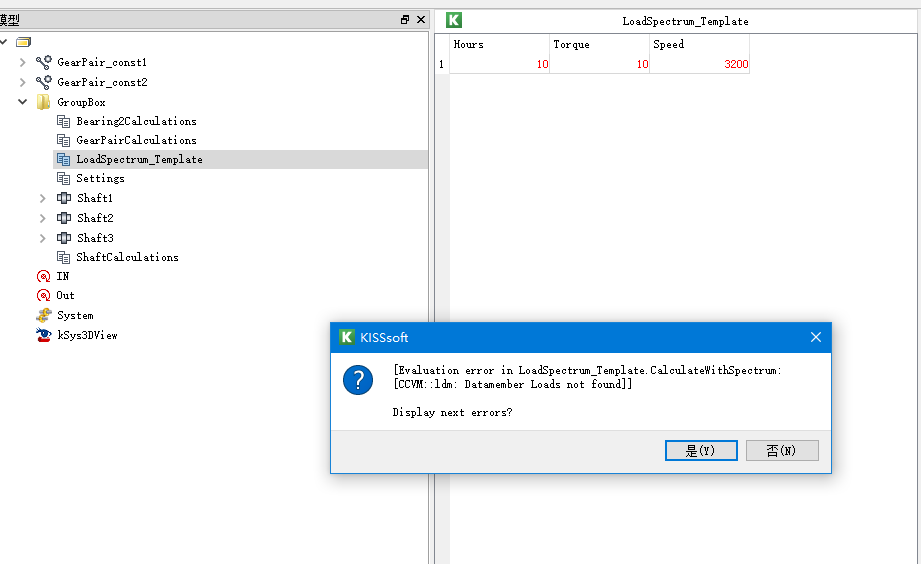
Task: Collapse the root model node chevron
Action: [4, 42]
